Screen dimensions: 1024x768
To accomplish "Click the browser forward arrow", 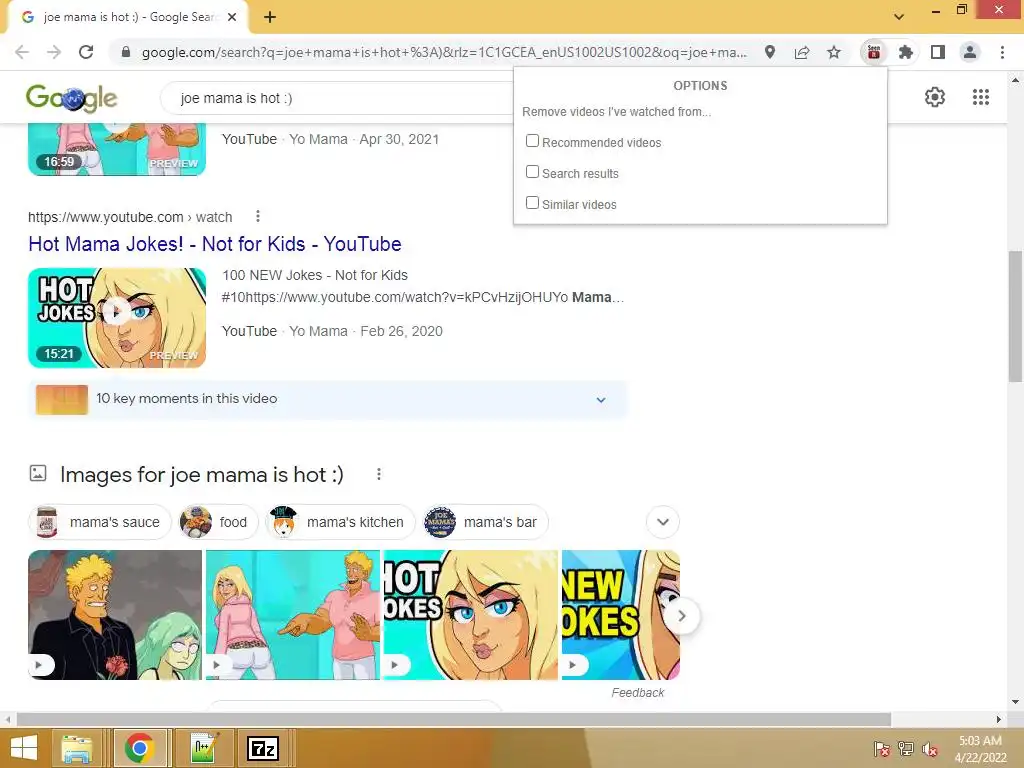I will tap(54, 52).
